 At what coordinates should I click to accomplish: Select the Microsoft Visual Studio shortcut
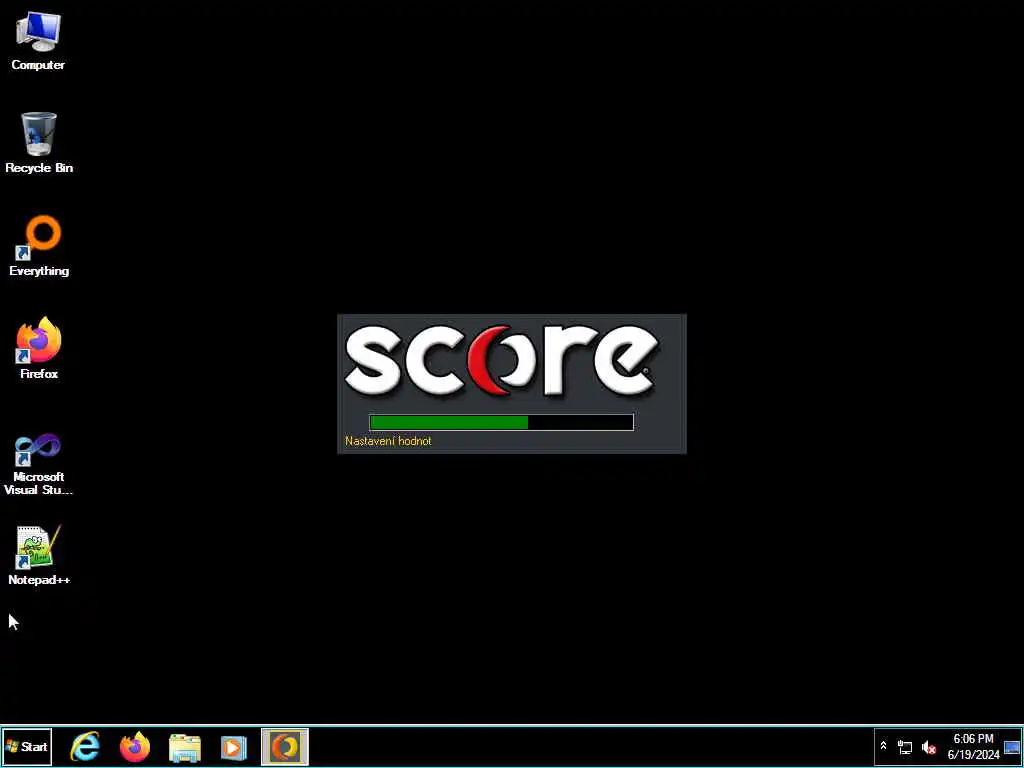[39, 464]
